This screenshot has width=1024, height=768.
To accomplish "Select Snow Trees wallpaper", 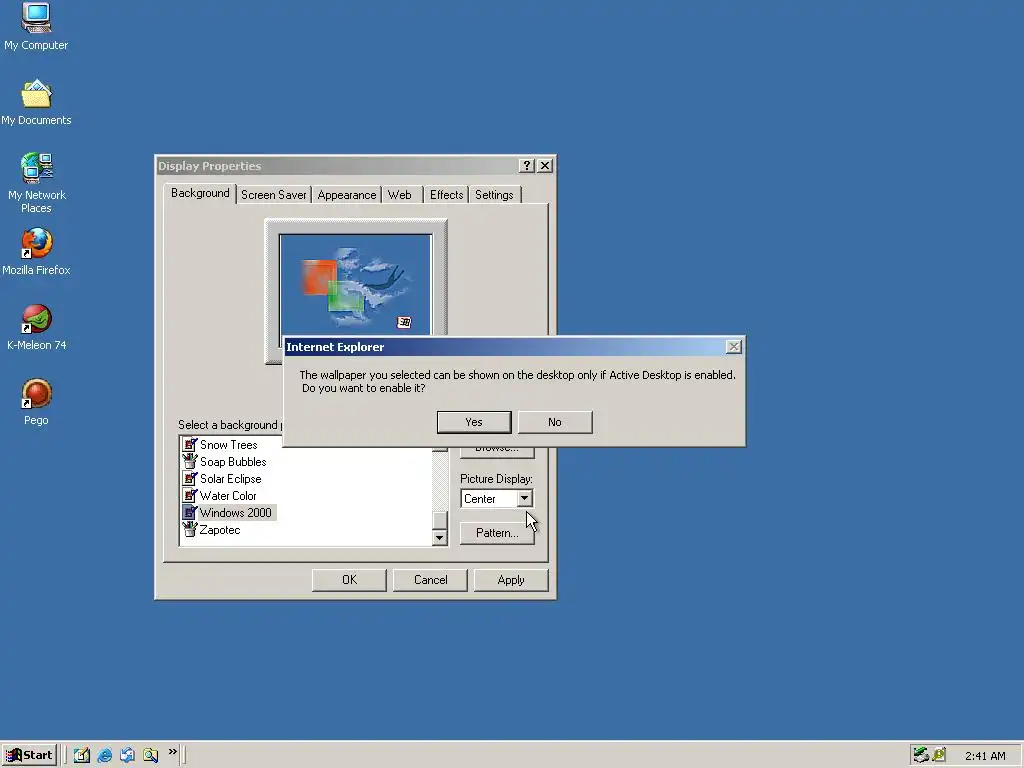I will click(229, 445).
